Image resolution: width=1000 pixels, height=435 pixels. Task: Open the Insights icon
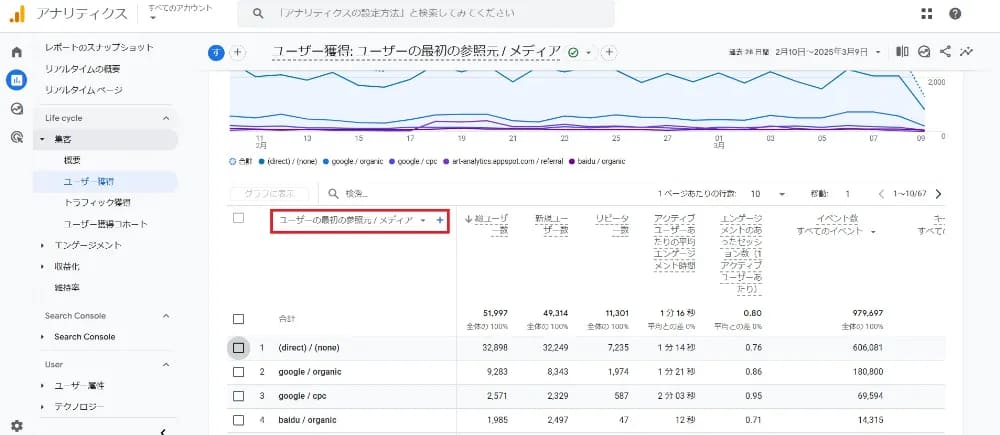[x=924, y=52]
